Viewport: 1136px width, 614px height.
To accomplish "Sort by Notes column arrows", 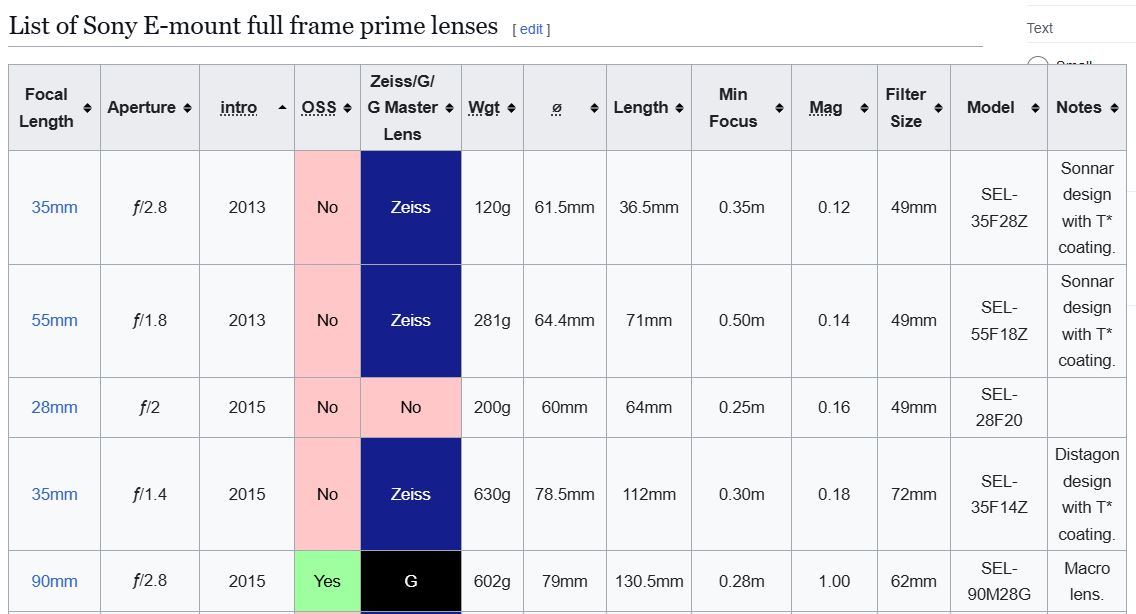I will point(1114,108).
